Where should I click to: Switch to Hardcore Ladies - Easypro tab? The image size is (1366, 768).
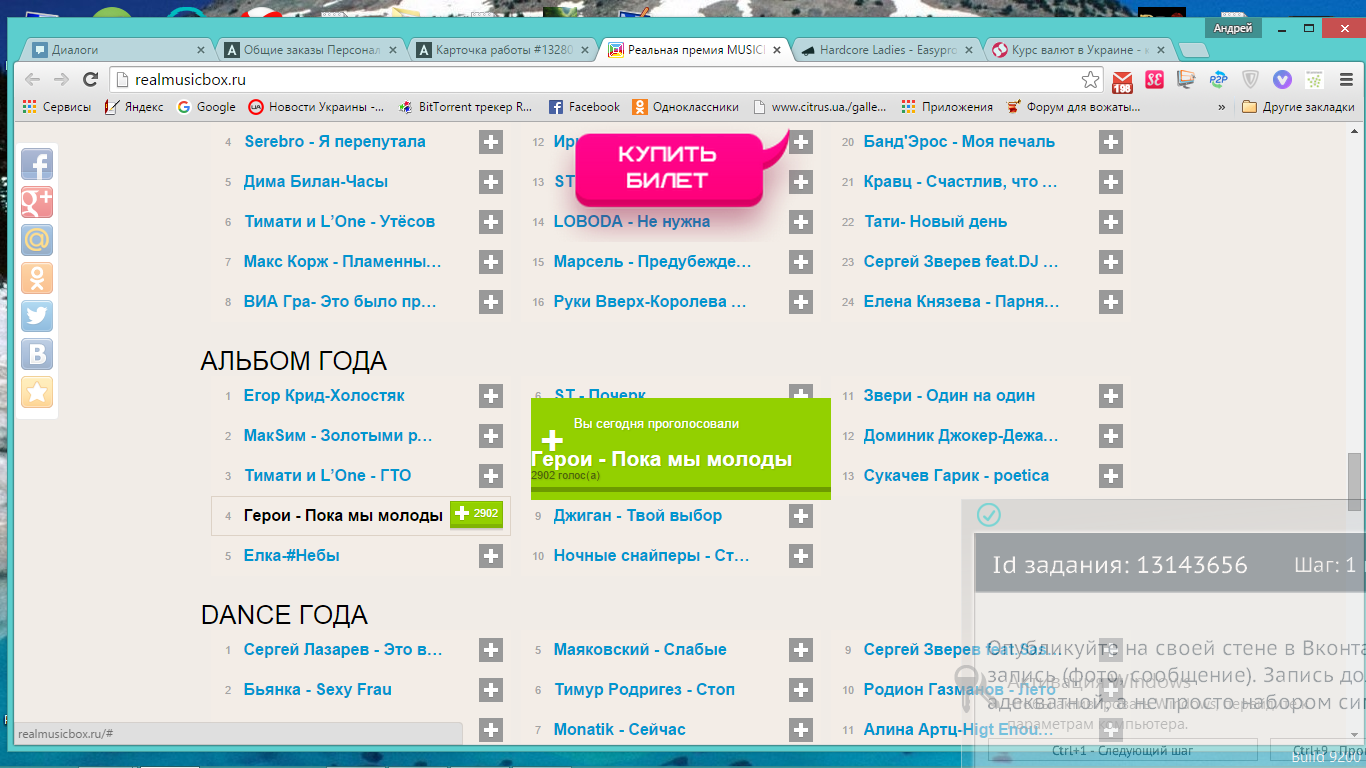point(888,50)
